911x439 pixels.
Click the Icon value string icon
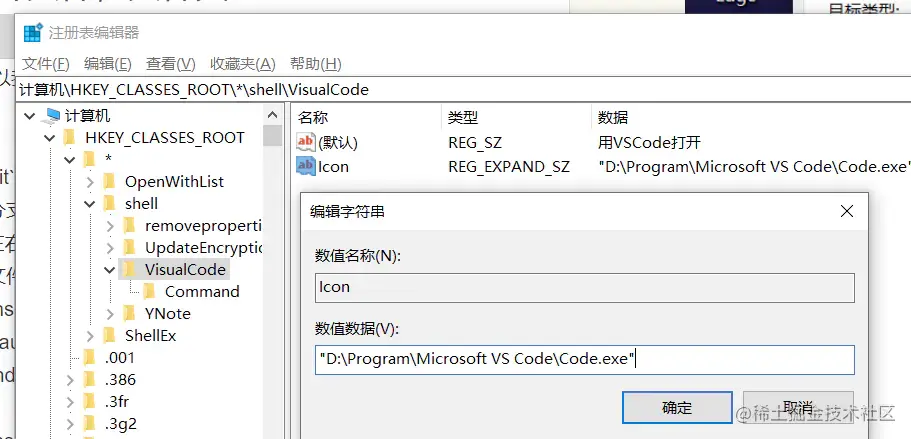point(306,166)
